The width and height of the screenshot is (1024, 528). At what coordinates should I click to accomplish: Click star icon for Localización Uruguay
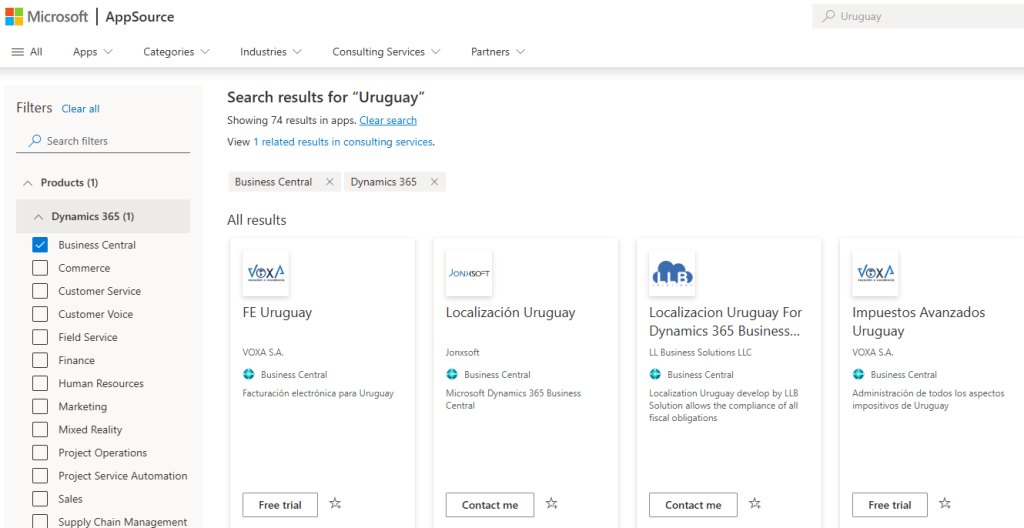pyautogui.click(x=551, y=504)
